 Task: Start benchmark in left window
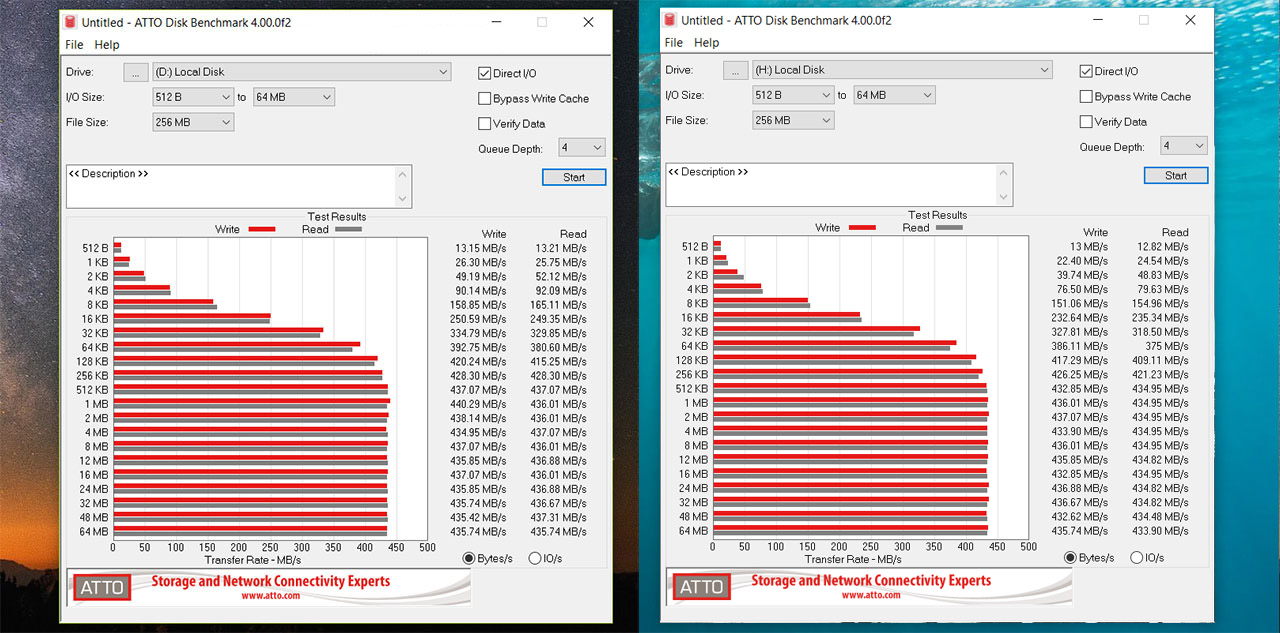click(x=574, y=177)
